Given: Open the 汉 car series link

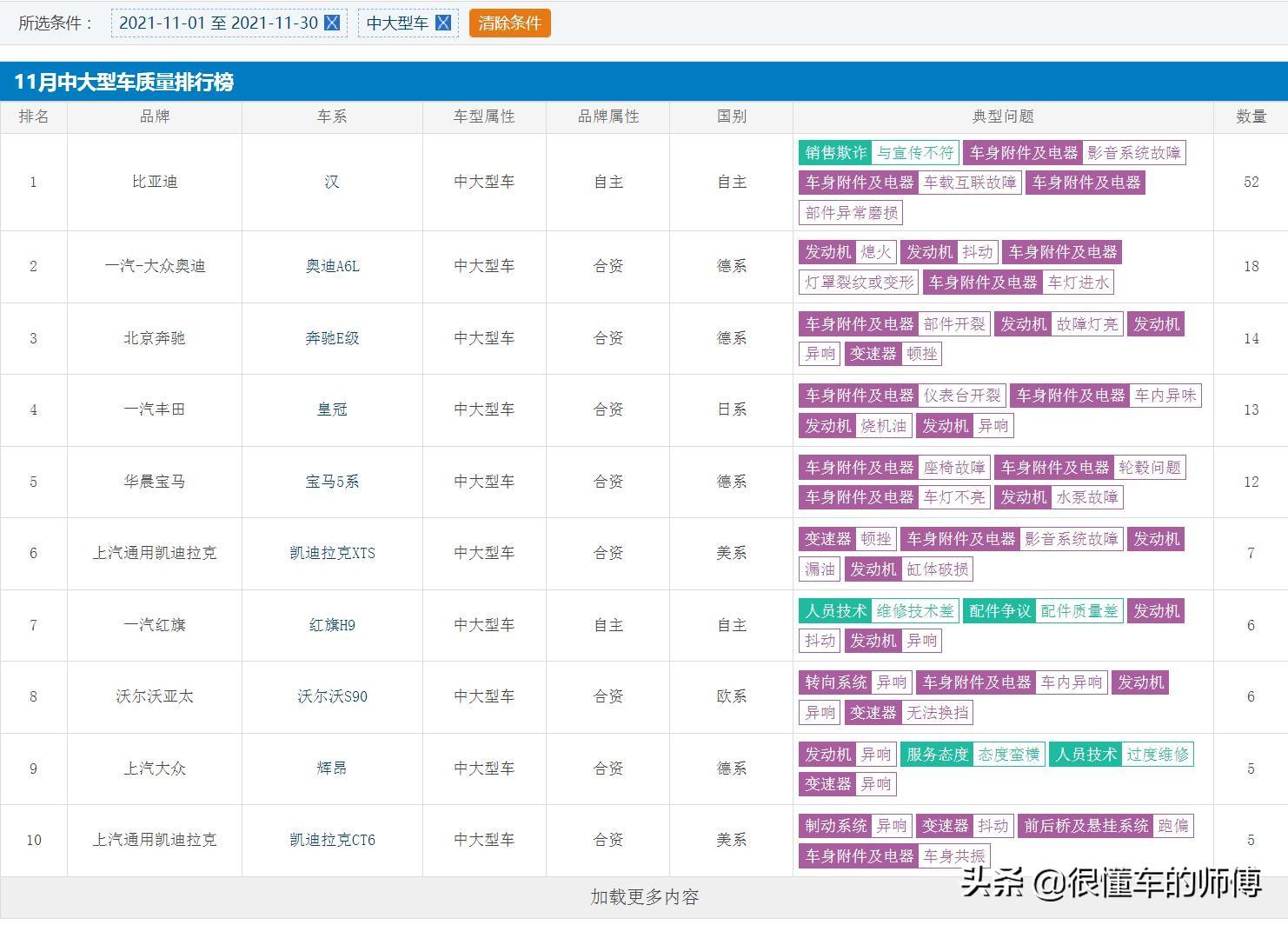Looking at the screenshot, I should [332, 182].
